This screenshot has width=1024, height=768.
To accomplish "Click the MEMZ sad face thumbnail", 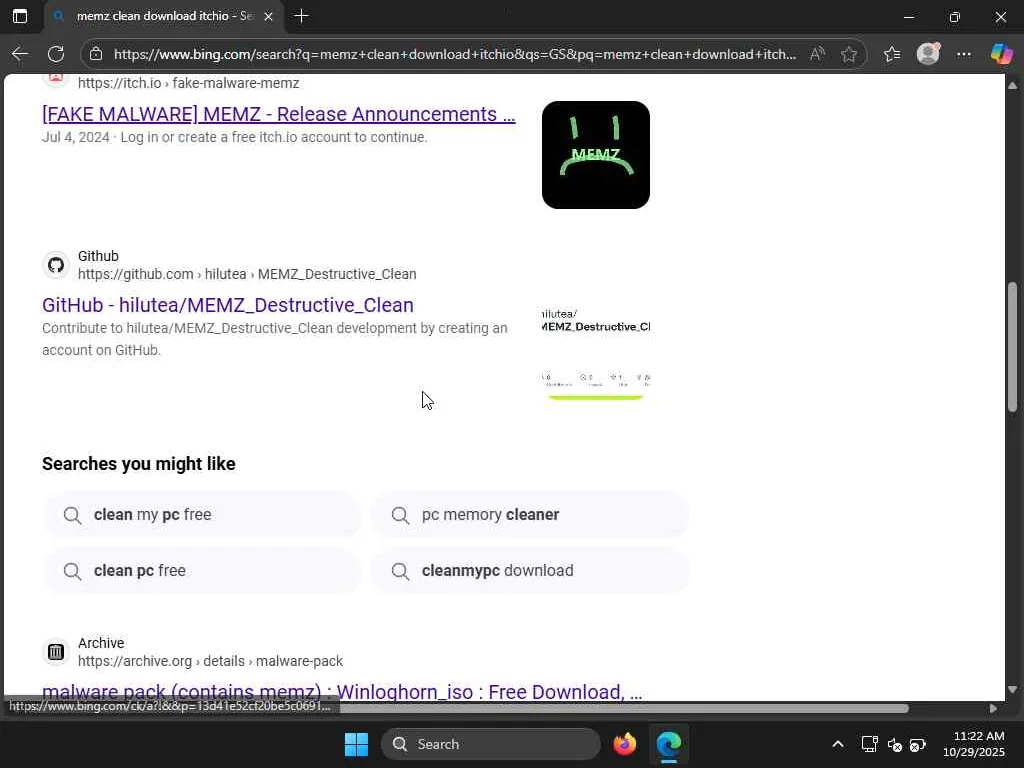I will 596,155.
